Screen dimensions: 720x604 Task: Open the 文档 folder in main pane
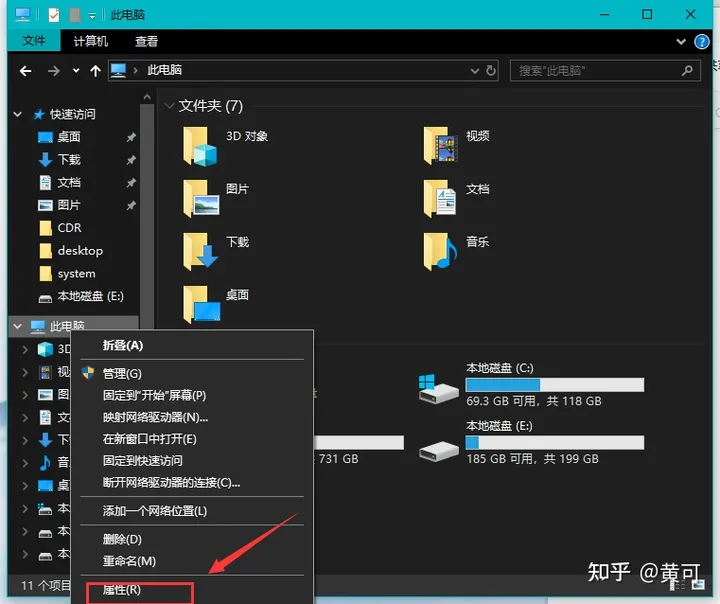tap(440, 199)
